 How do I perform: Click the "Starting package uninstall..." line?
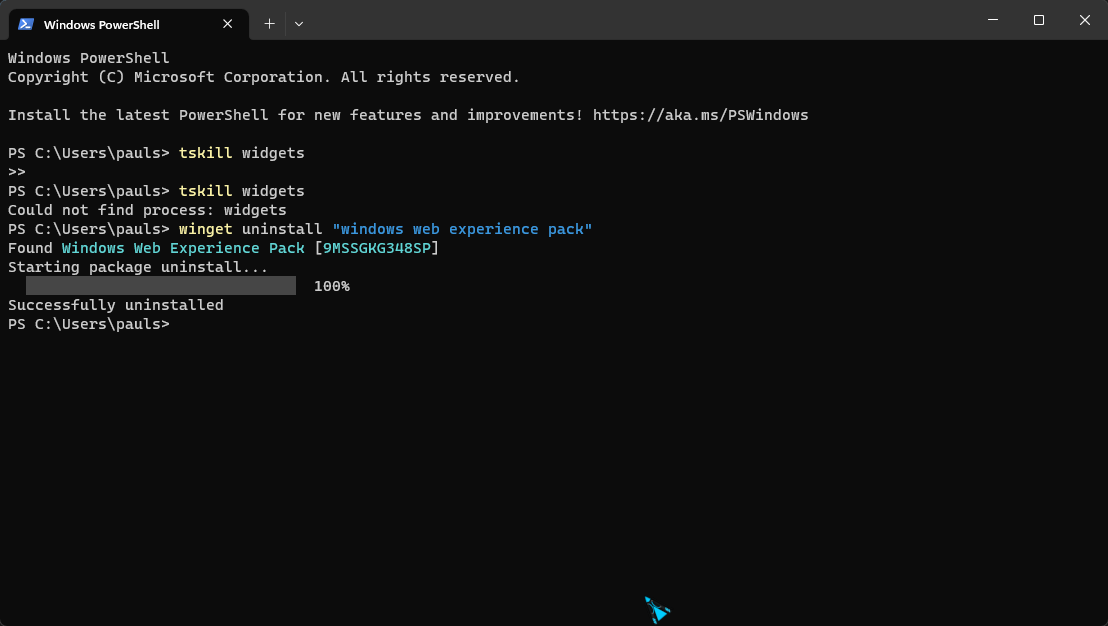point(138,267)
